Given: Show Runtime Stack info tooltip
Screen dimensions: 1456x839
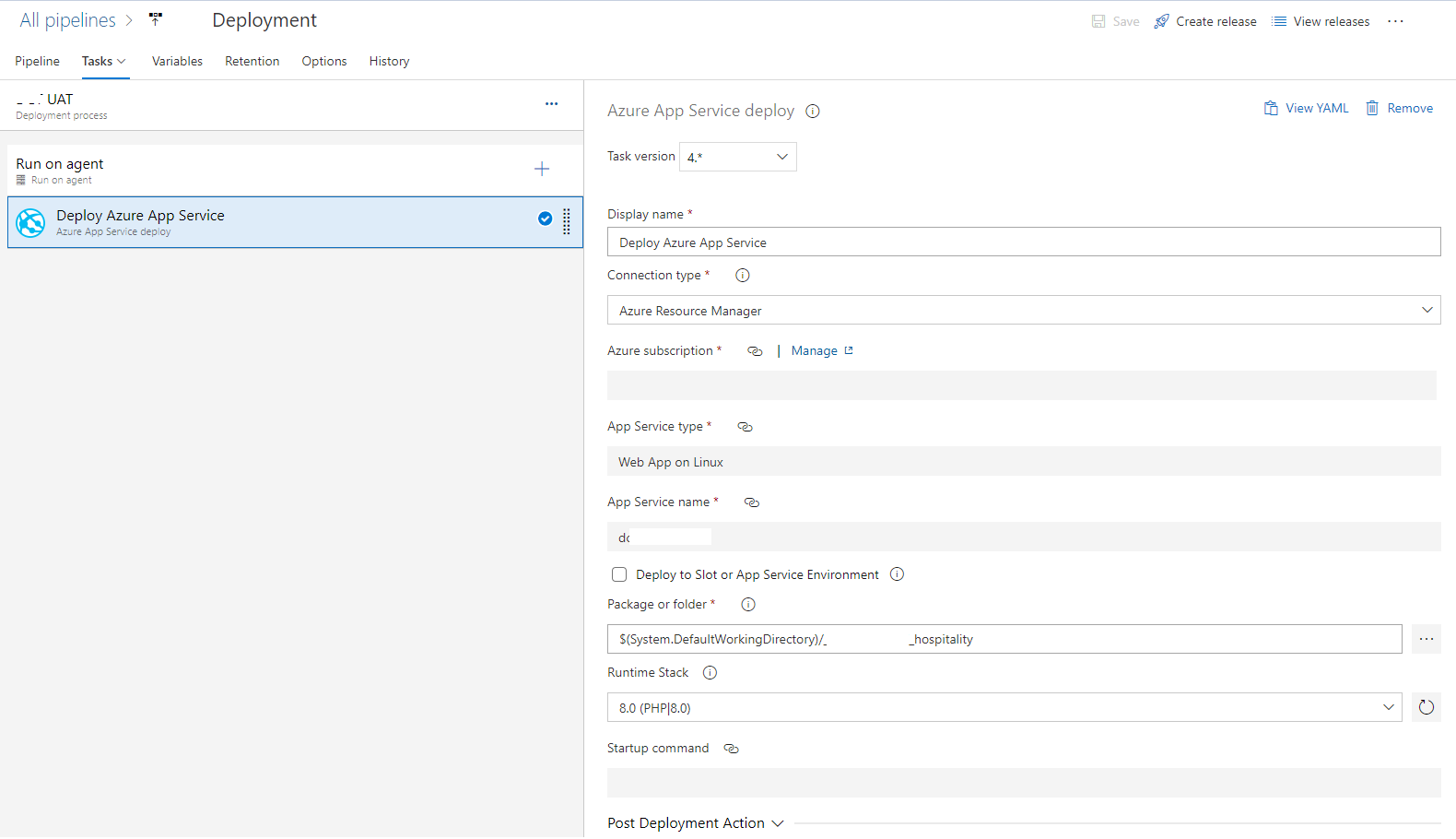Looking at the screenshot, I should tap(710, 673).
